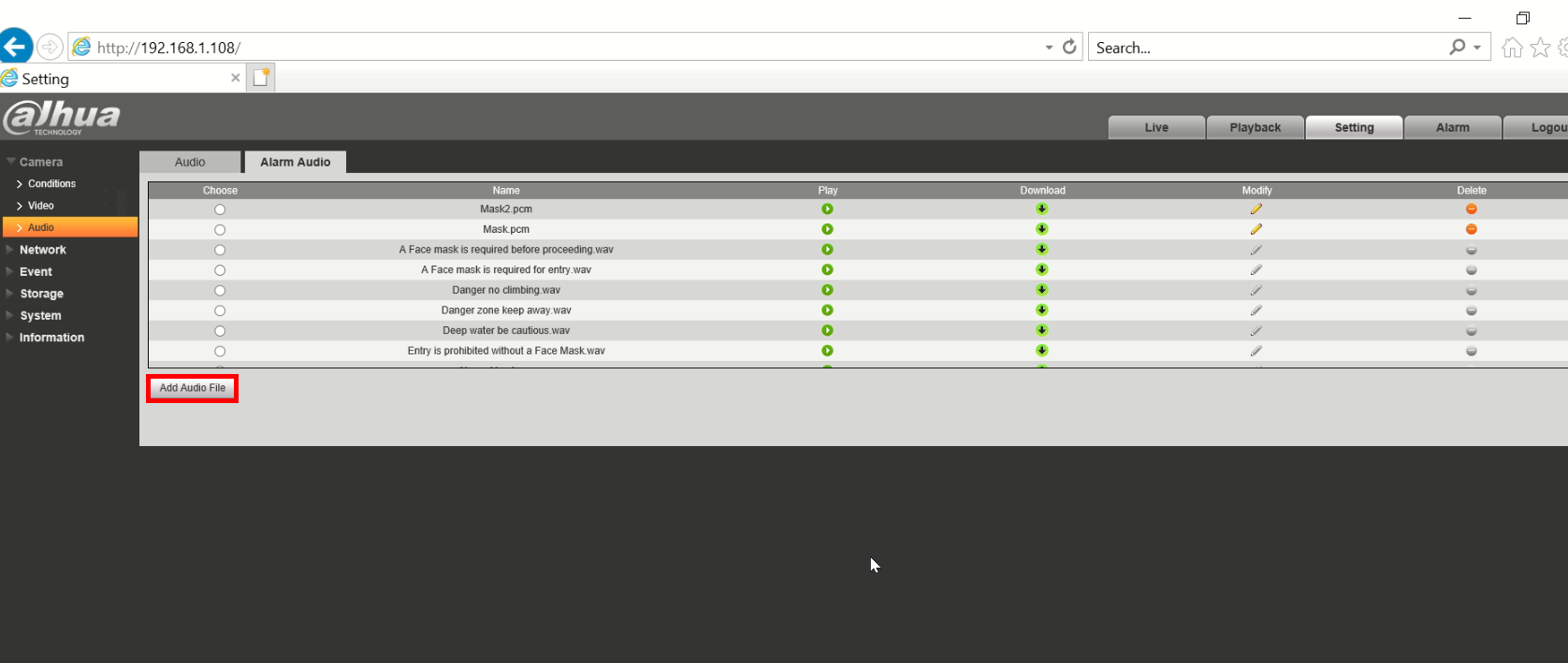Open the address bar autocomplete dropdown arrow

[x=1049, y=48]
